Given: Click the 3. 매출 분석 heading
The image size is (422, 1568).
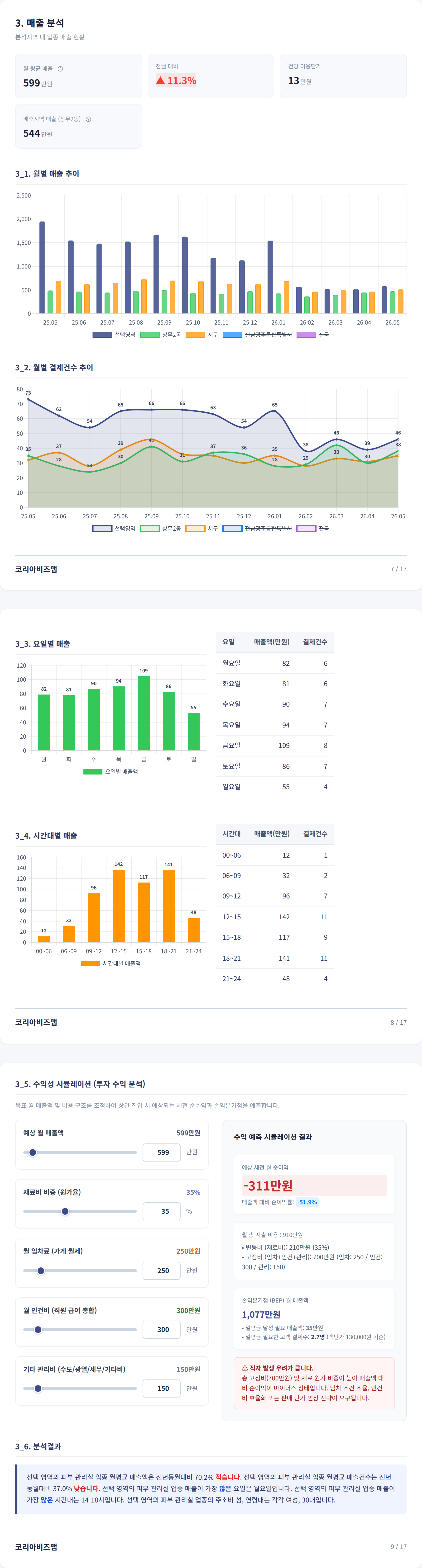Looking at the screenshot, I should [40, 23].
